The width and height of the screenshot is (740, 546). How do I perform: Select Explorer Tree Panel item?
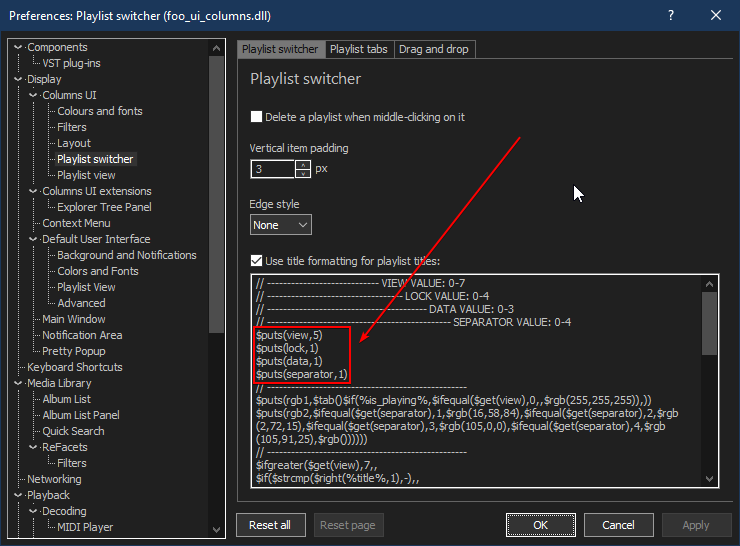104,207
